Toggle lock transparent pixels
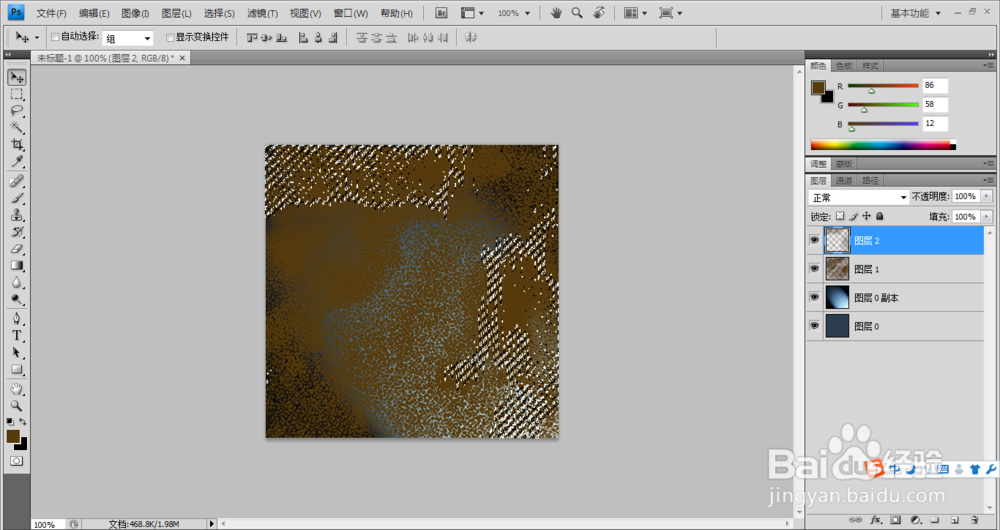1000x530 pixels. click(840, 216)
